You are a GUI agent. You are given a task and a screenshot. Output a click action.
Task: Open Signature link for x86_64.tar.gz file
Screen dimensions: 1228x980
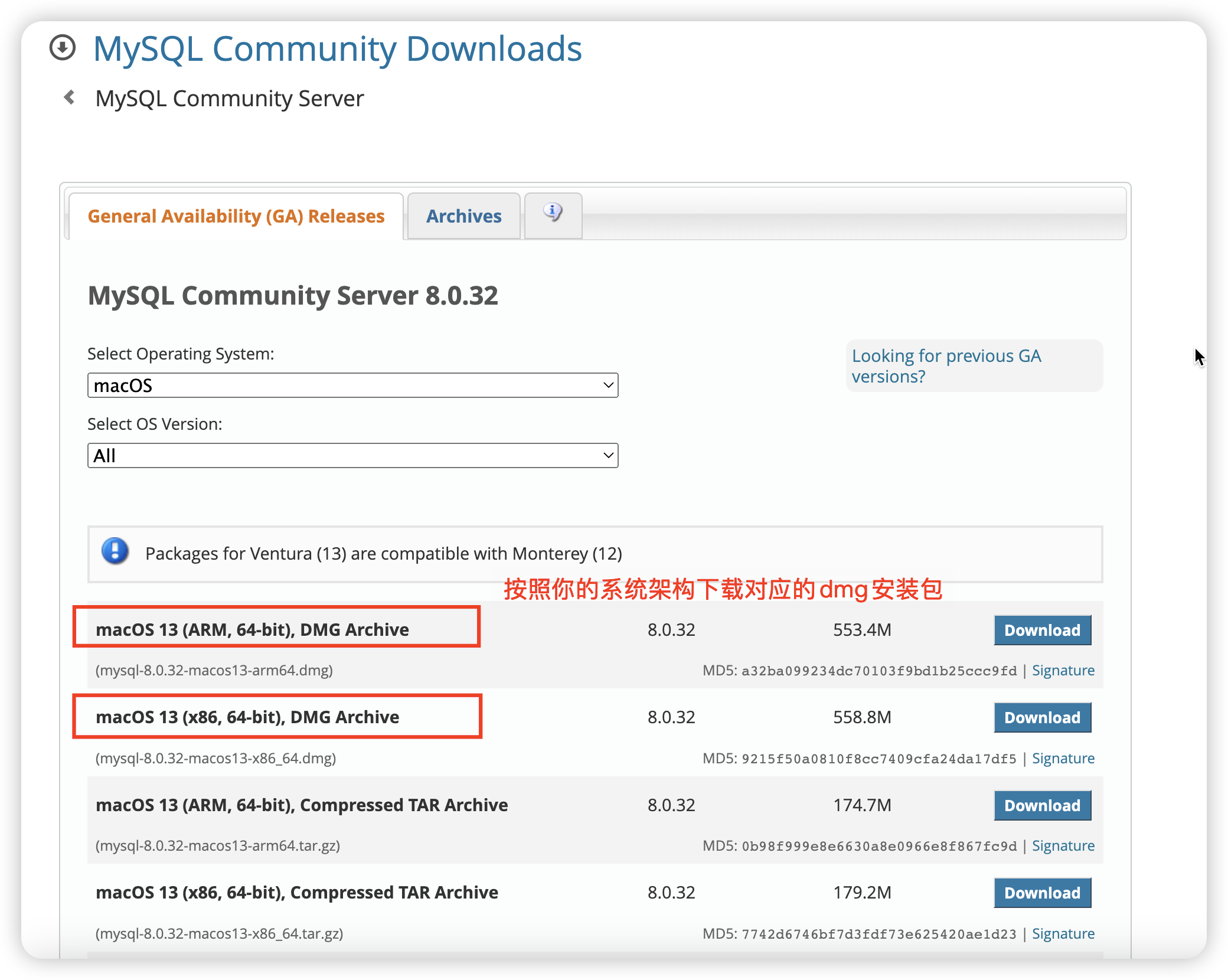(1063, 933)
